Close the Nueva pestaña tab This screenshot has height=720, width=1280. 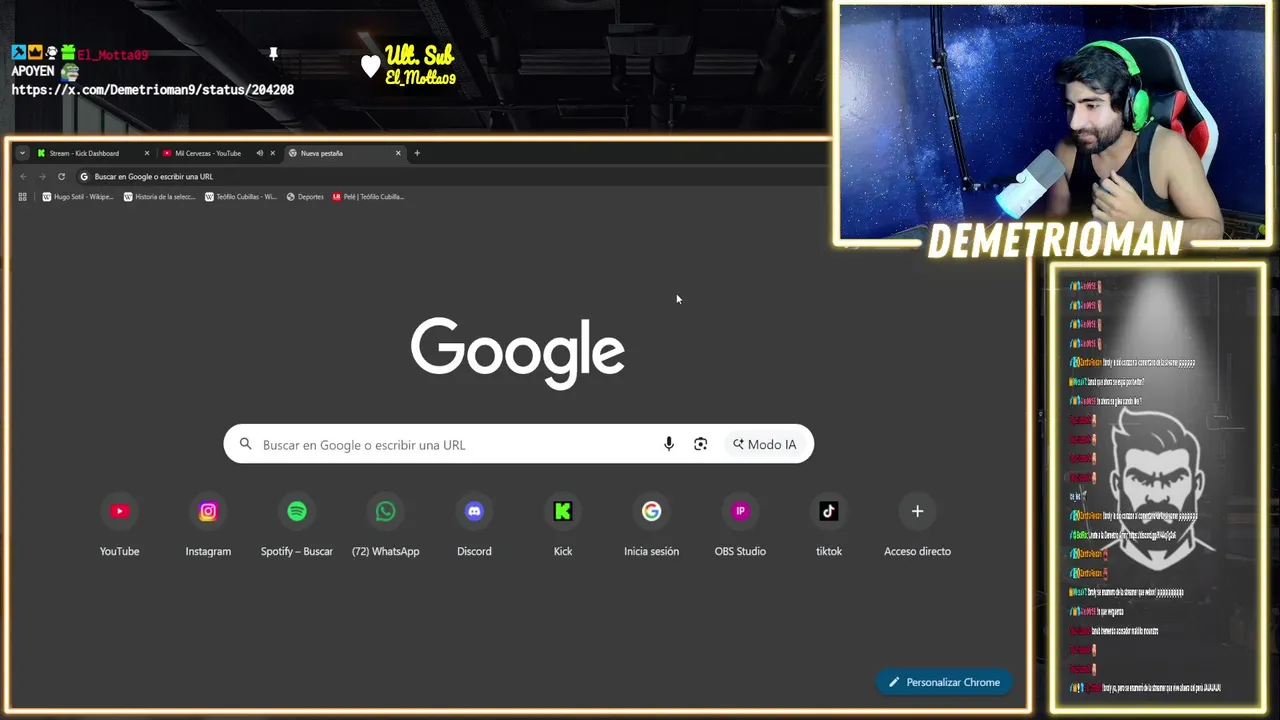(398, 153)
